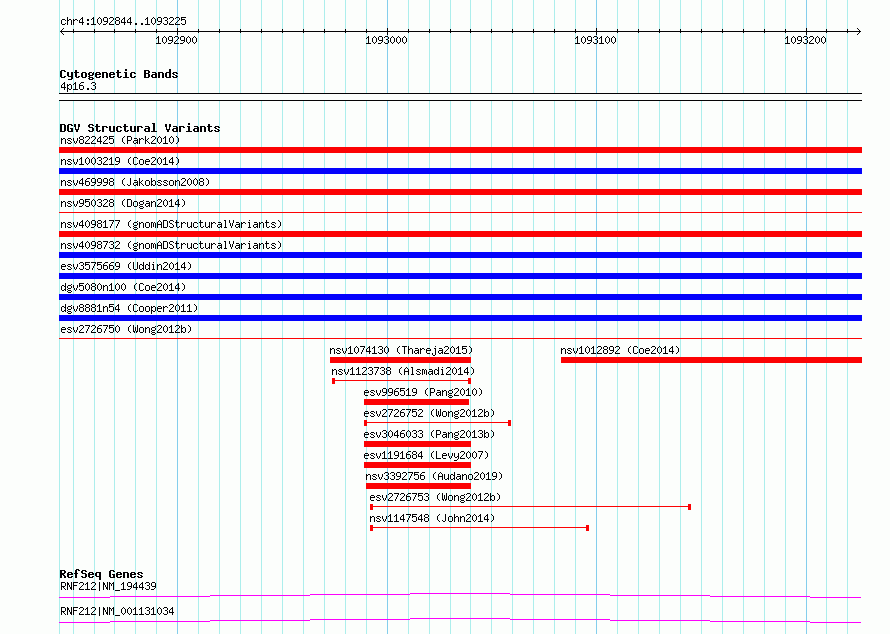890x634 pixels.
Task: Click the esv3575669 (Uddin2014) label
Action: (126, 266)
